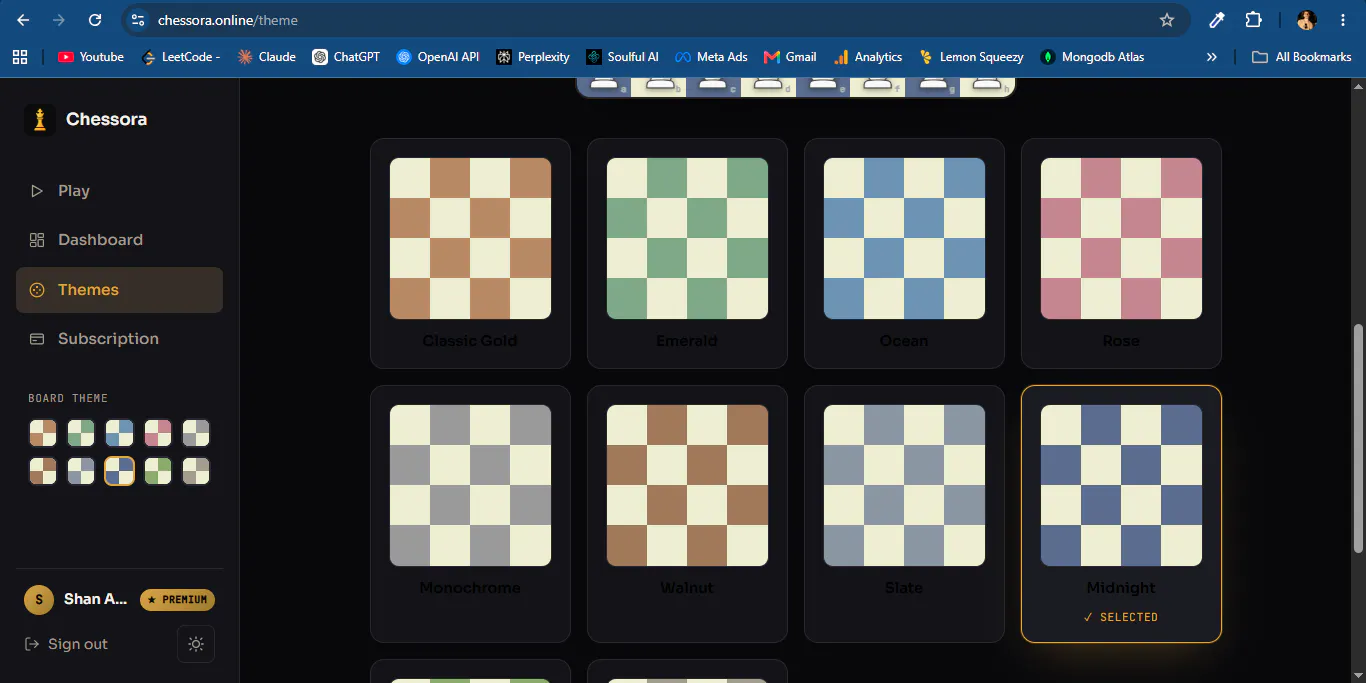Select the Themes item in sidebar

point(119,290)
